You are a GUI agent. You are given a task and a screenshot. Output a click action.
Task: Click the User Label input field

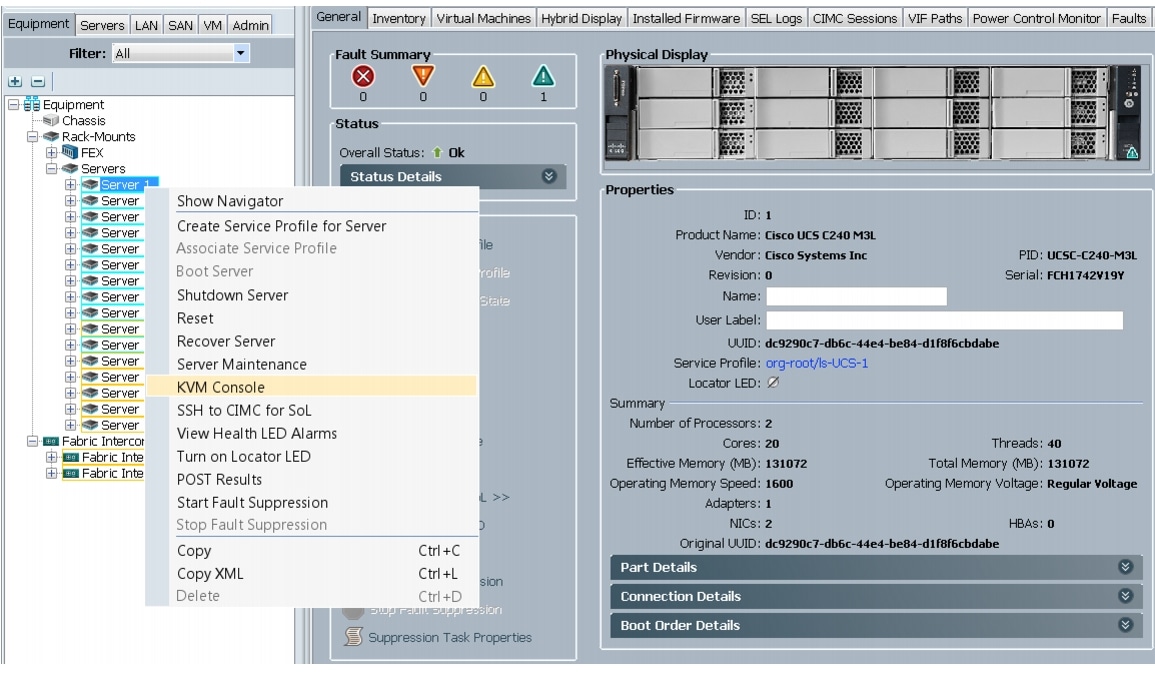tap(944, 320)
